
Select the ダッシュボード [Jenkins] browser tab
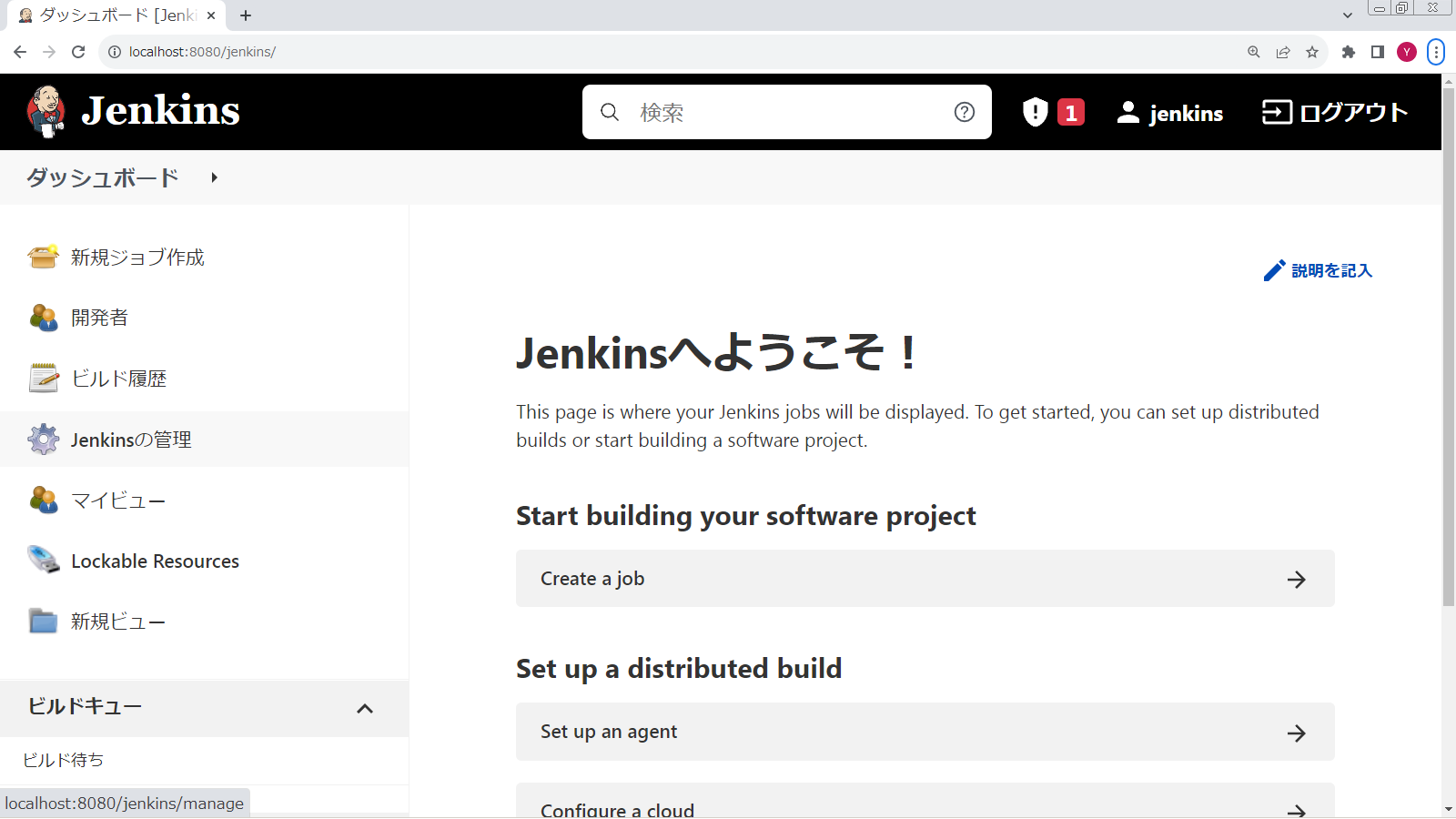(116, 15)
